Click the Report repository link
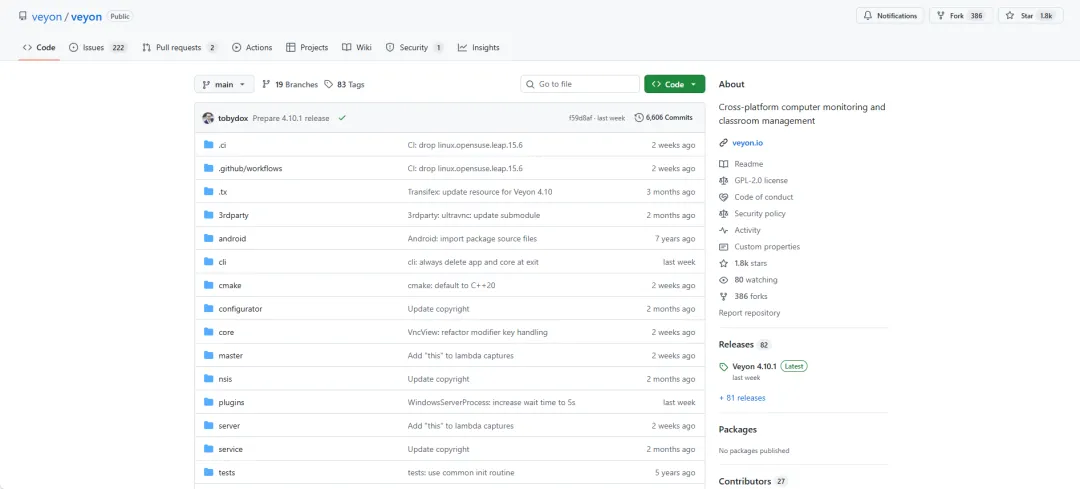 [749, 313]
